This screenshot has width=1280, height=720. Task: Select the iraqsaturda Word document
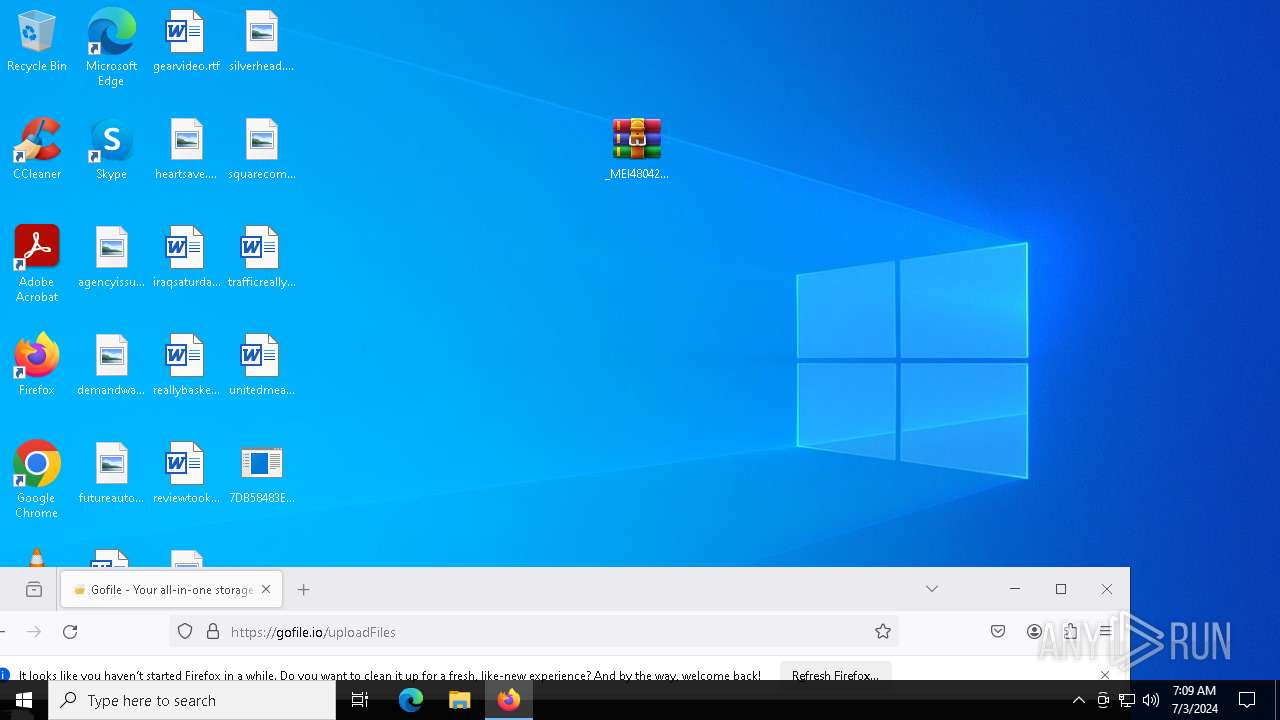[186, 257]
